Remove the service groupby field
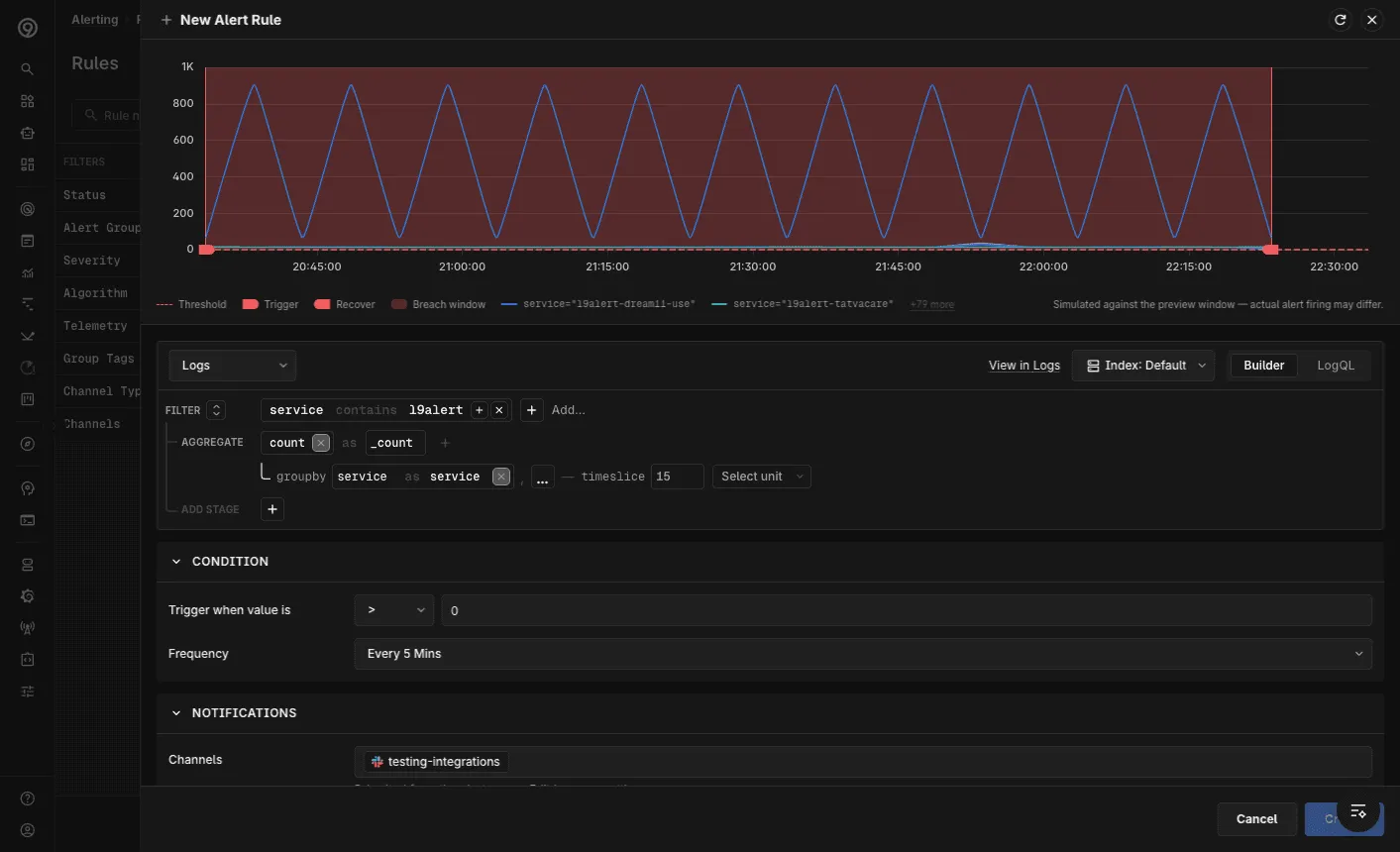The width and height of the screenshot is (1400, 852). pos(501,477)
